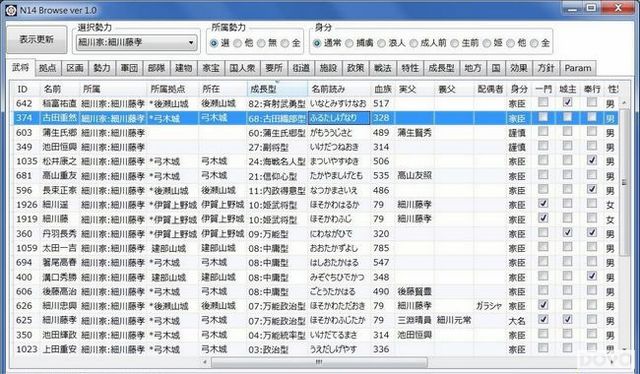
Task: Click the vertical scrollbar down arrow
Action: click(624, 349)
